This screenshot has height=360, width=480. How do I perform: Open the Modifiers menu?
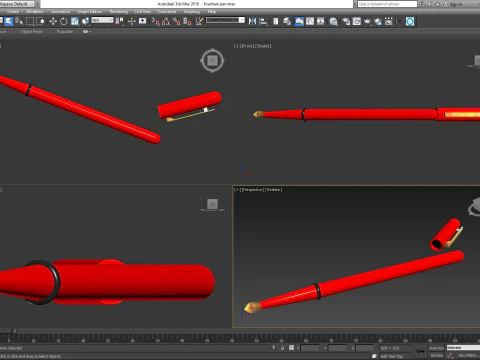35,12
